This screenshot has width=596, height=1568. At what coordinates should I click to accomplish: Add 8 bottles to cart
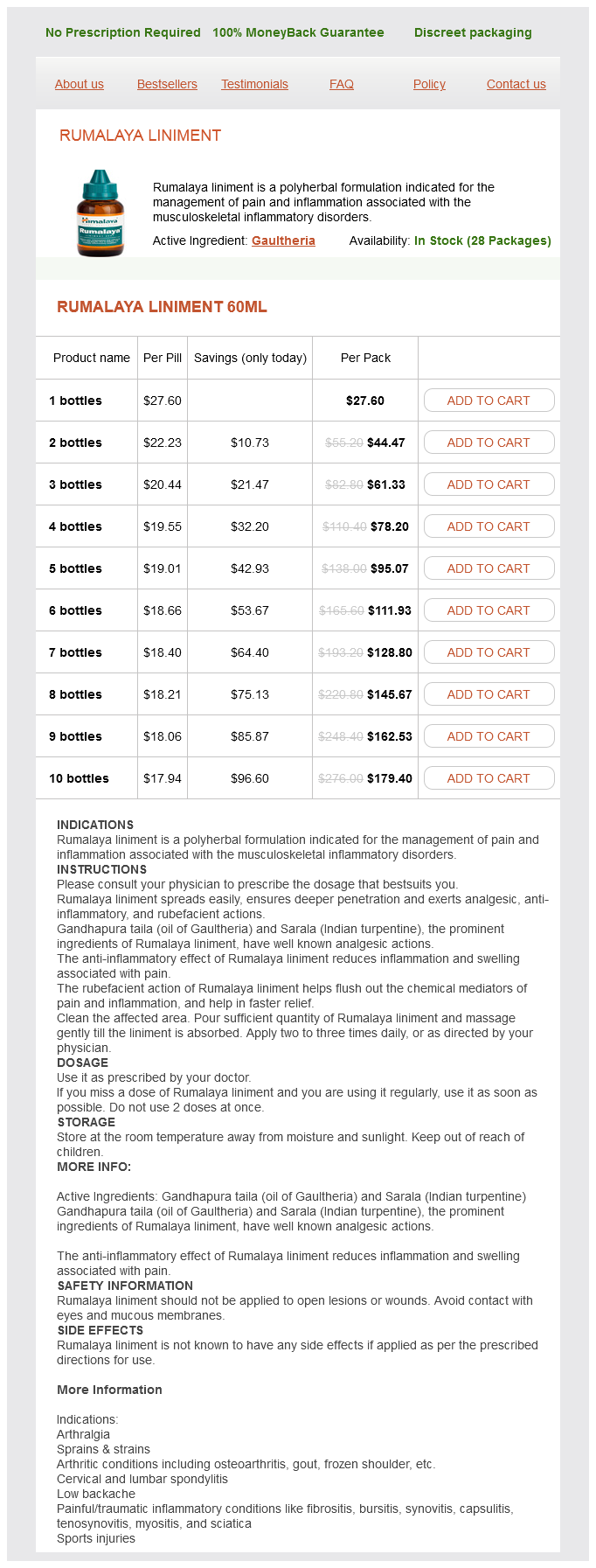489,694
